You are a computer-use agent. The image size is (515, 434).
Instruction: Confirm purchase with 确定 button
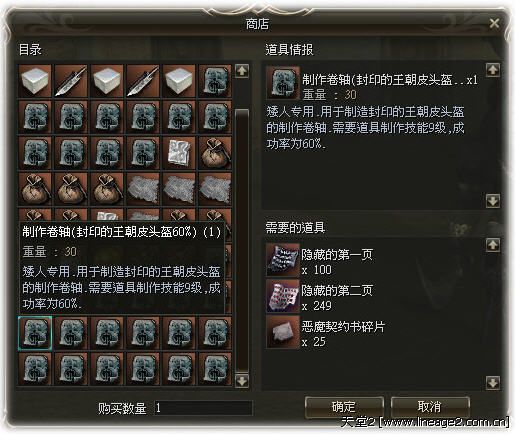click(344, 407)
